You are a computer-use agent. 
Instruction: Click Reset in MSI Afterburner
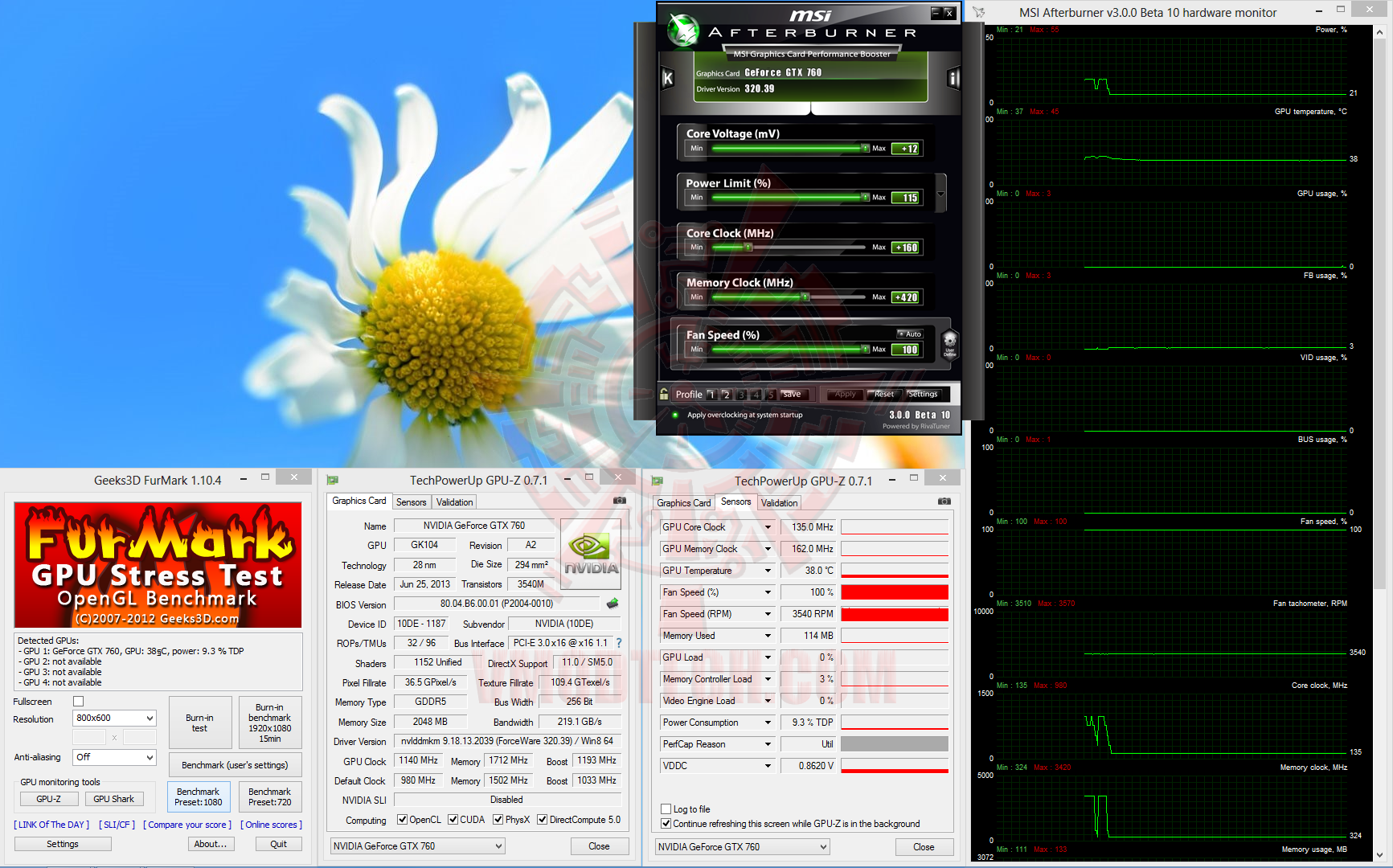coord(884,395)
